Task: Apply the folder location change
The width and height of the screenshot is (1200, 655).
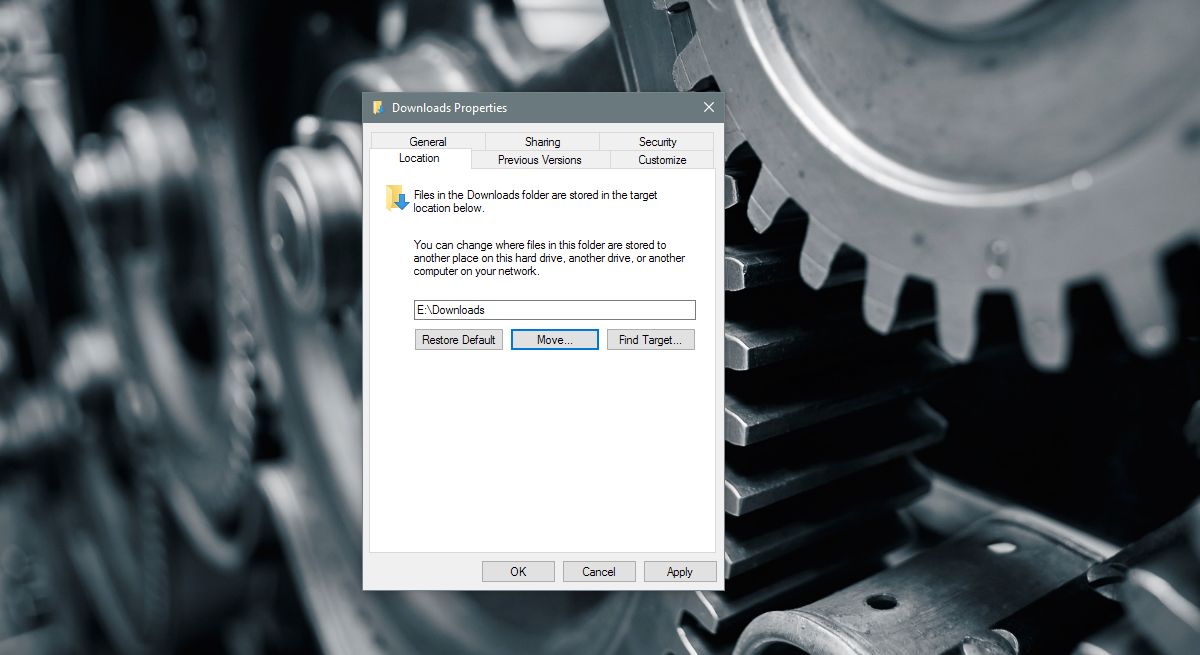Action: coord(680,572)
